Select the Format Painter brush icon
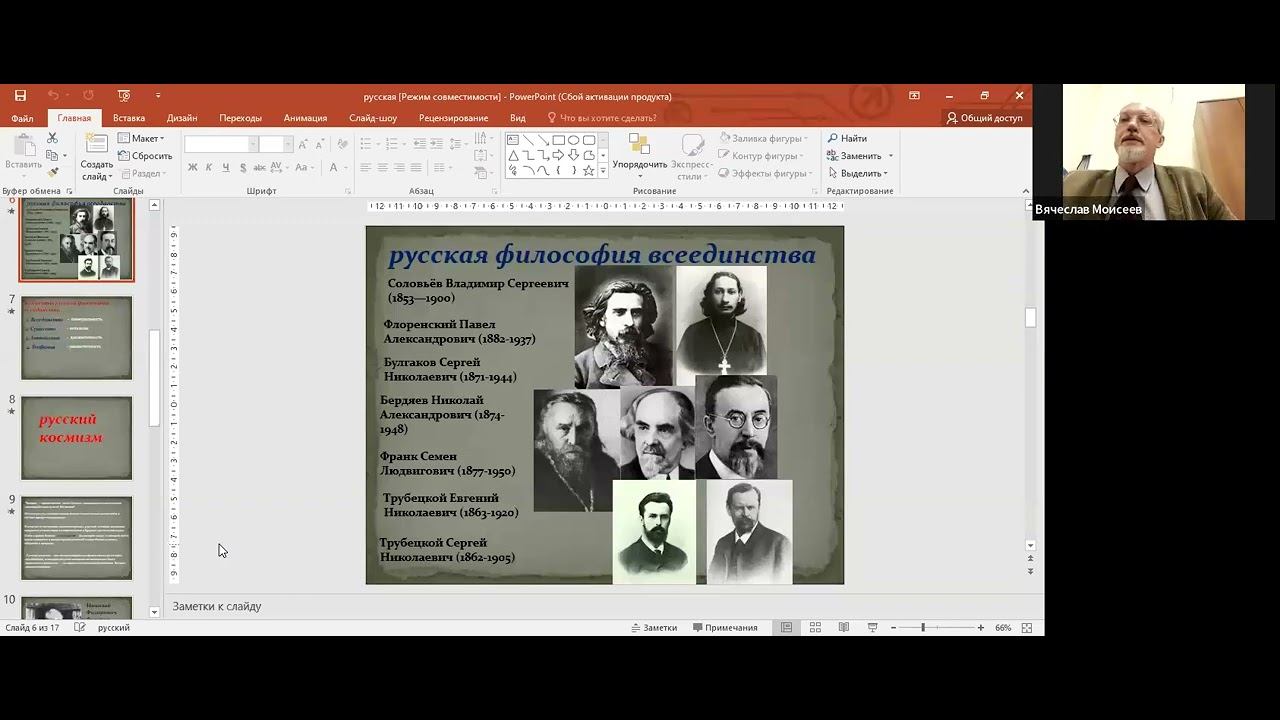 [53, 172]
